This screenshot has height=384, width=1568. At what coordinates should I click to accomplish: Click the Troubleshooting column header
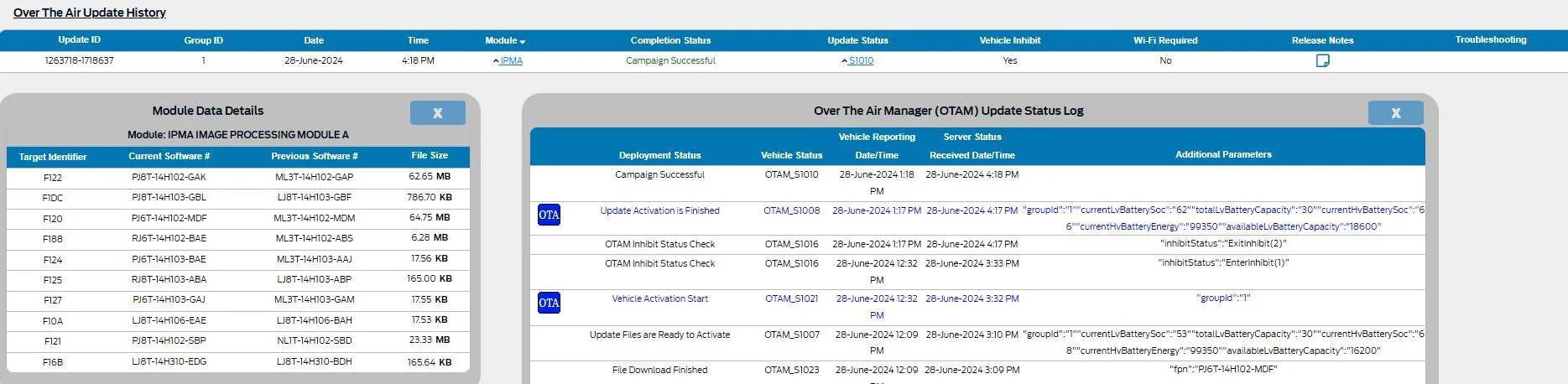point(1491,39)
